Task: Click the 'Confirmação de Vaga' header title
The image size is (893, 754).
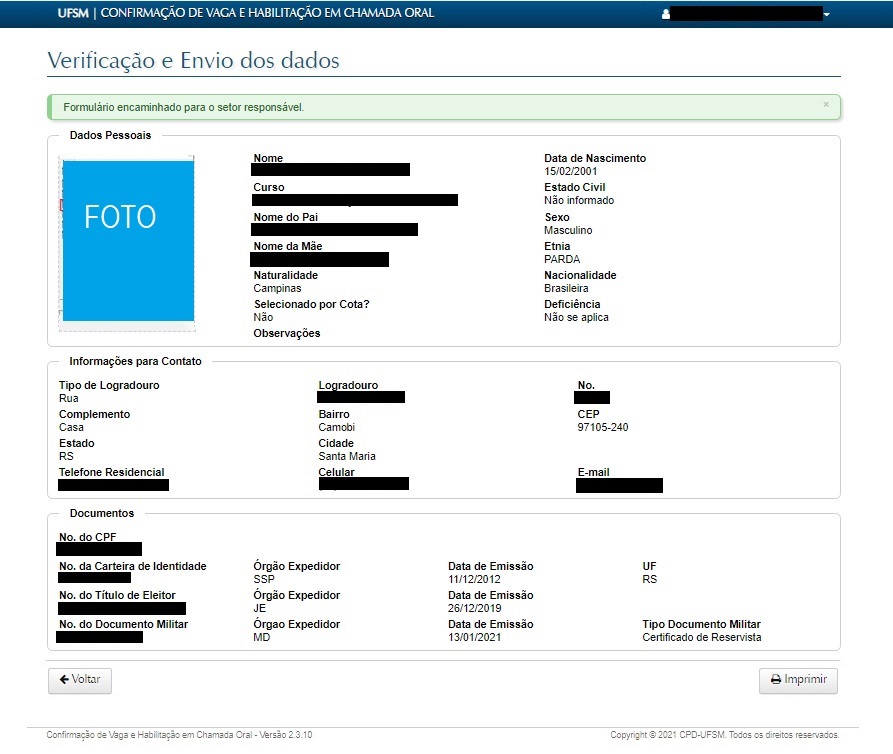Action: click(x=268, y=14)
